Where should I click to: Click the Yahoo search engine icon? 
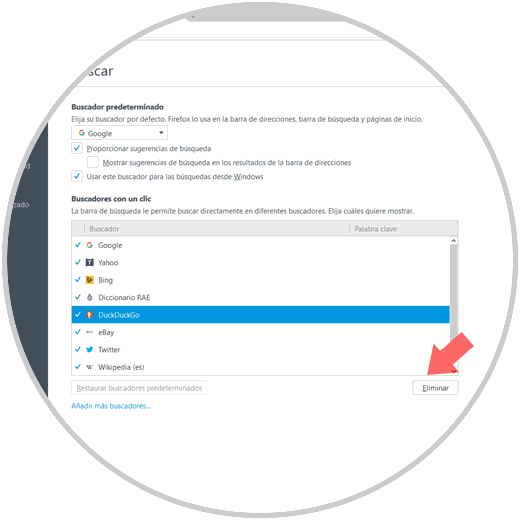tap(89, 262)
